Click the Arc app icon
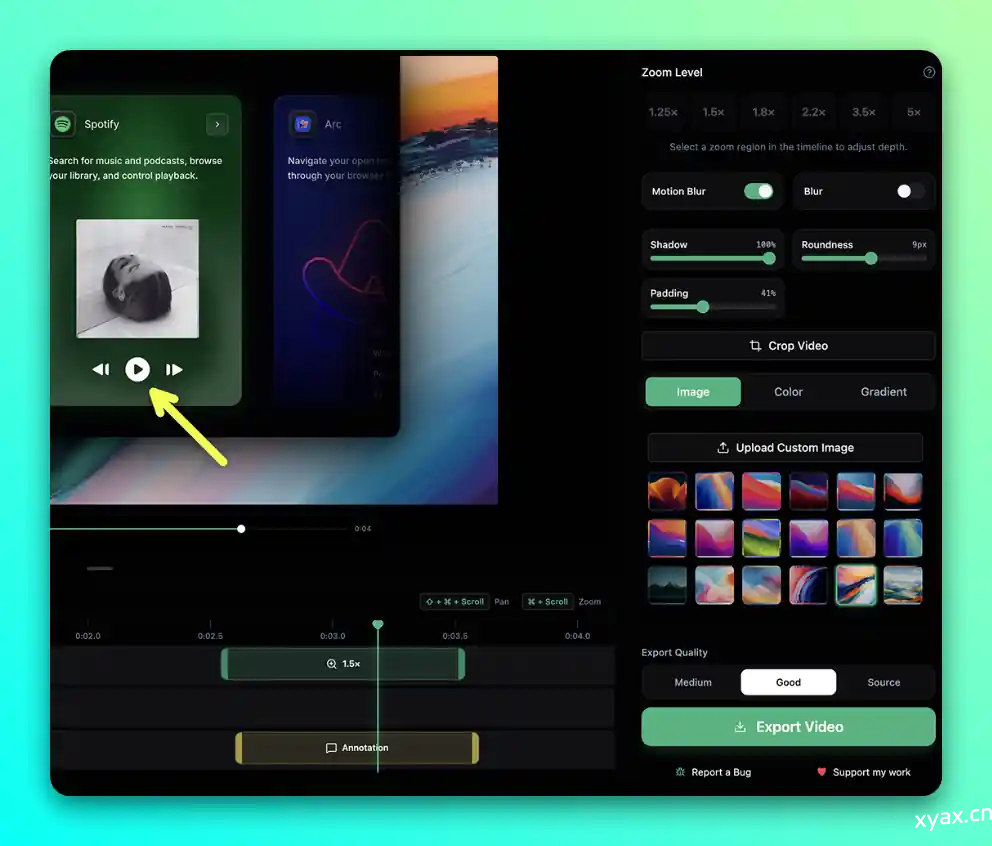992x846 pixels. coord(302,124)
